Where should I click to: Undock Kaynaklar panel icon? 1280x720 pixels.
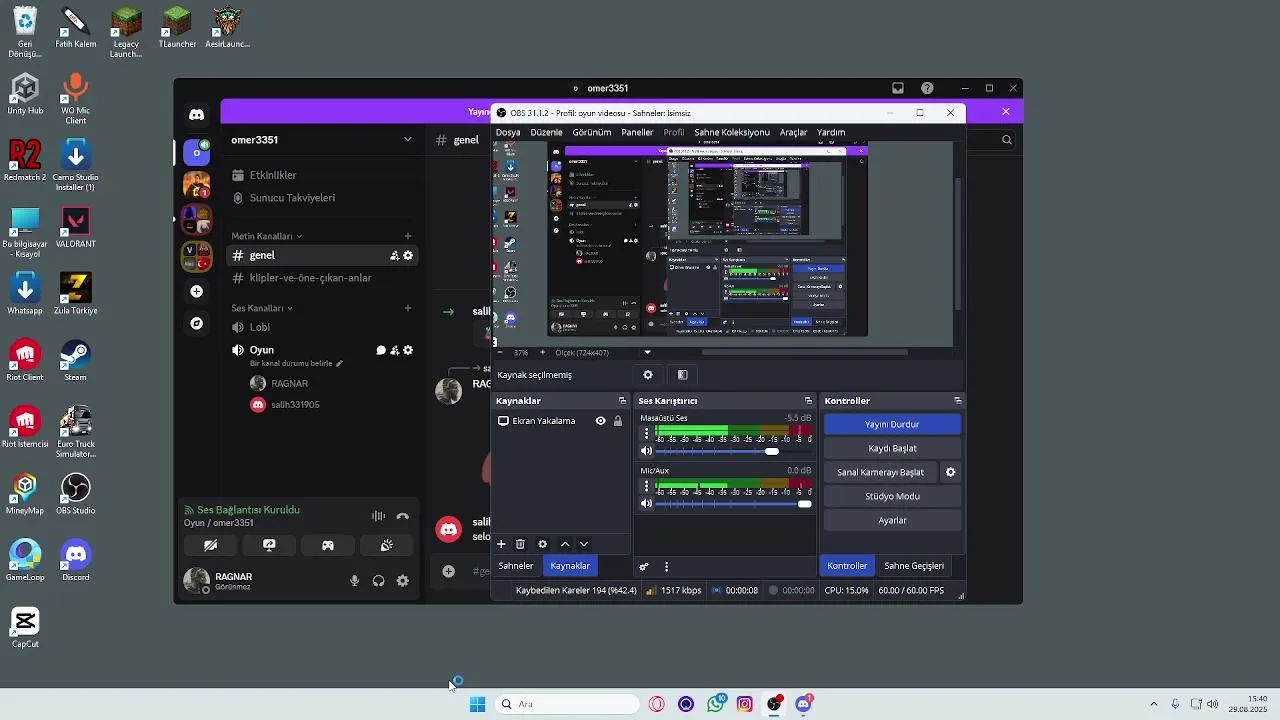622,401
